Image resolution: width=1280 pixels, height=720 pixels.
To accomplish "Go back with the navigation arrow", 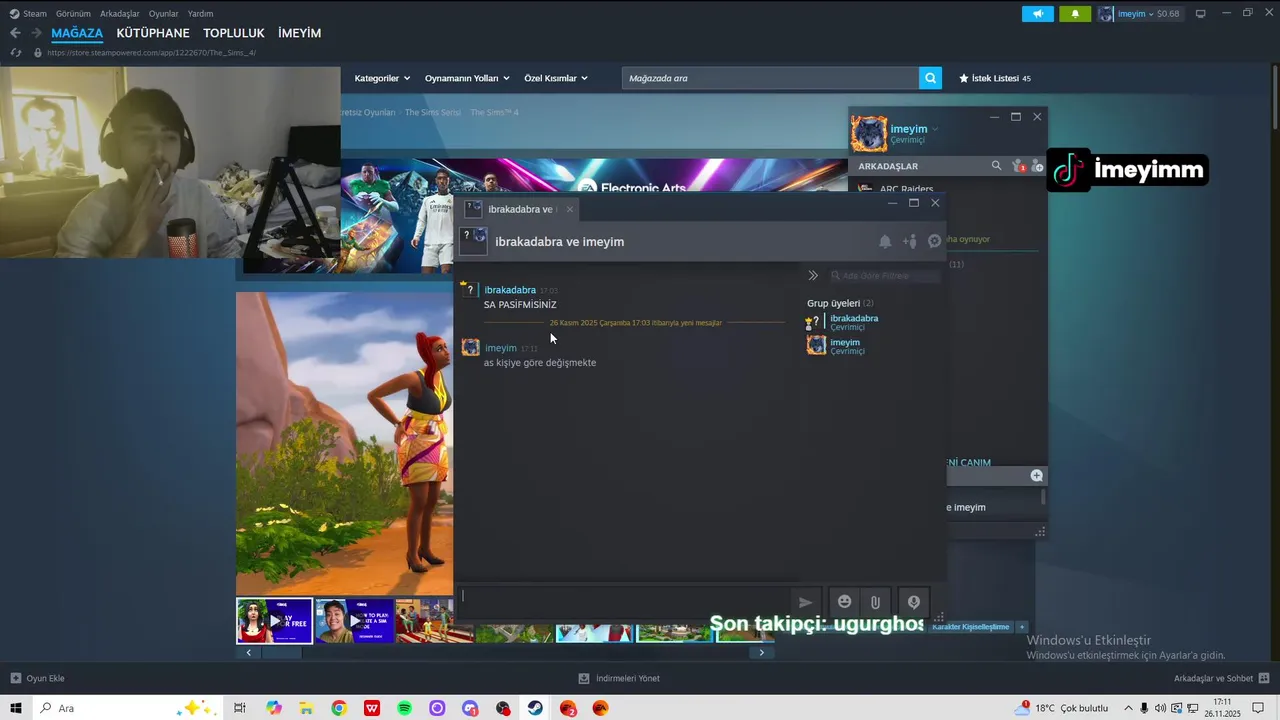I will click(15, 33).
